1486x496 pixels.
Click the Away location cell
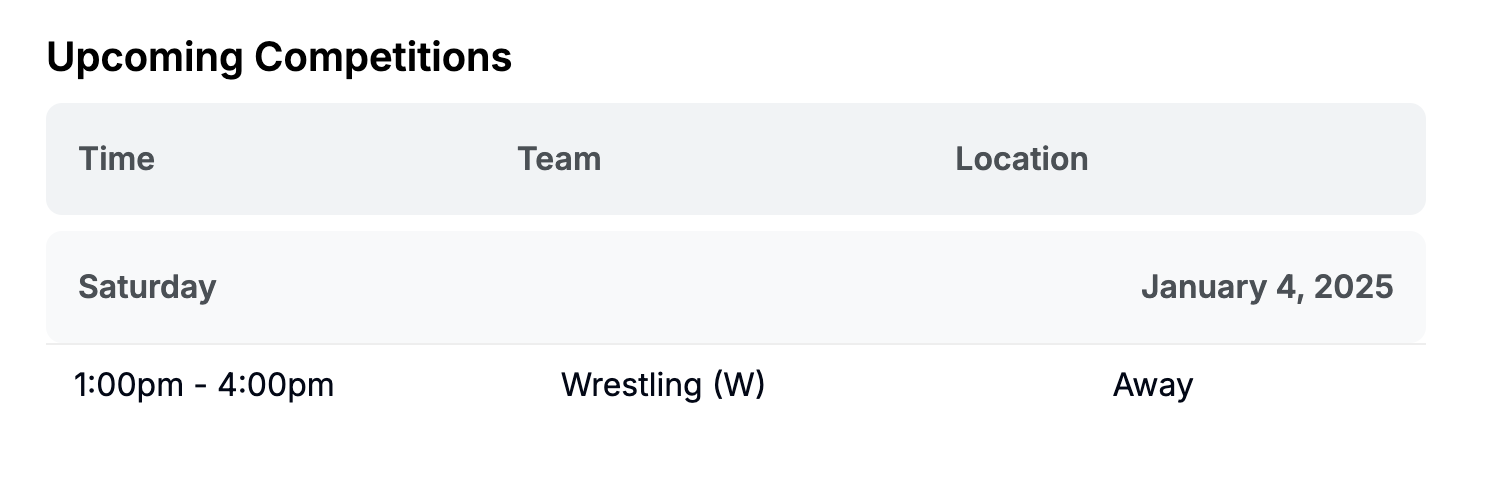pyautogui.click(x=1152, y=385)
